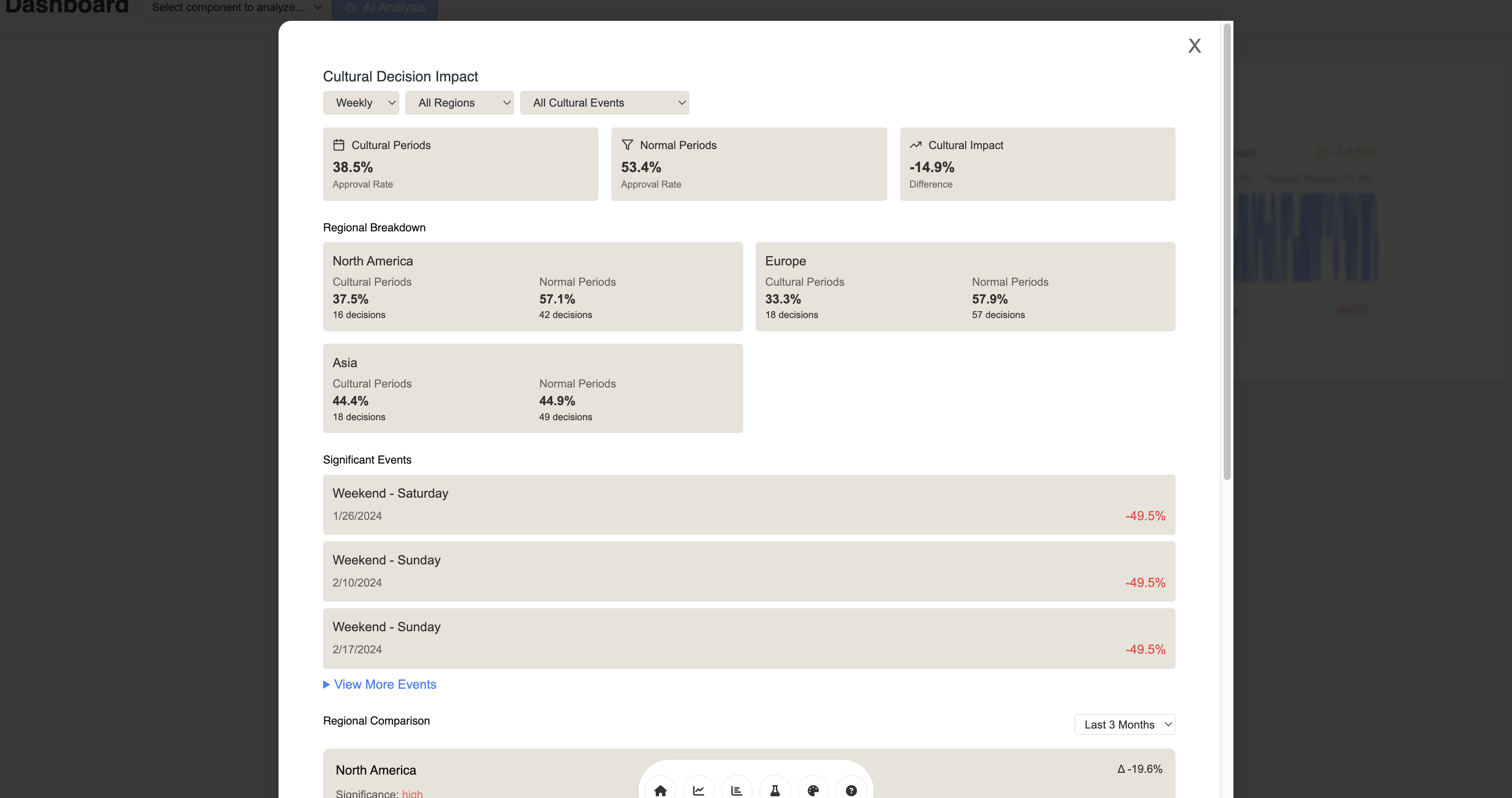
Task: Click the trend arrow icon beside Cultural Impact
Action: [x=916, y=145]
